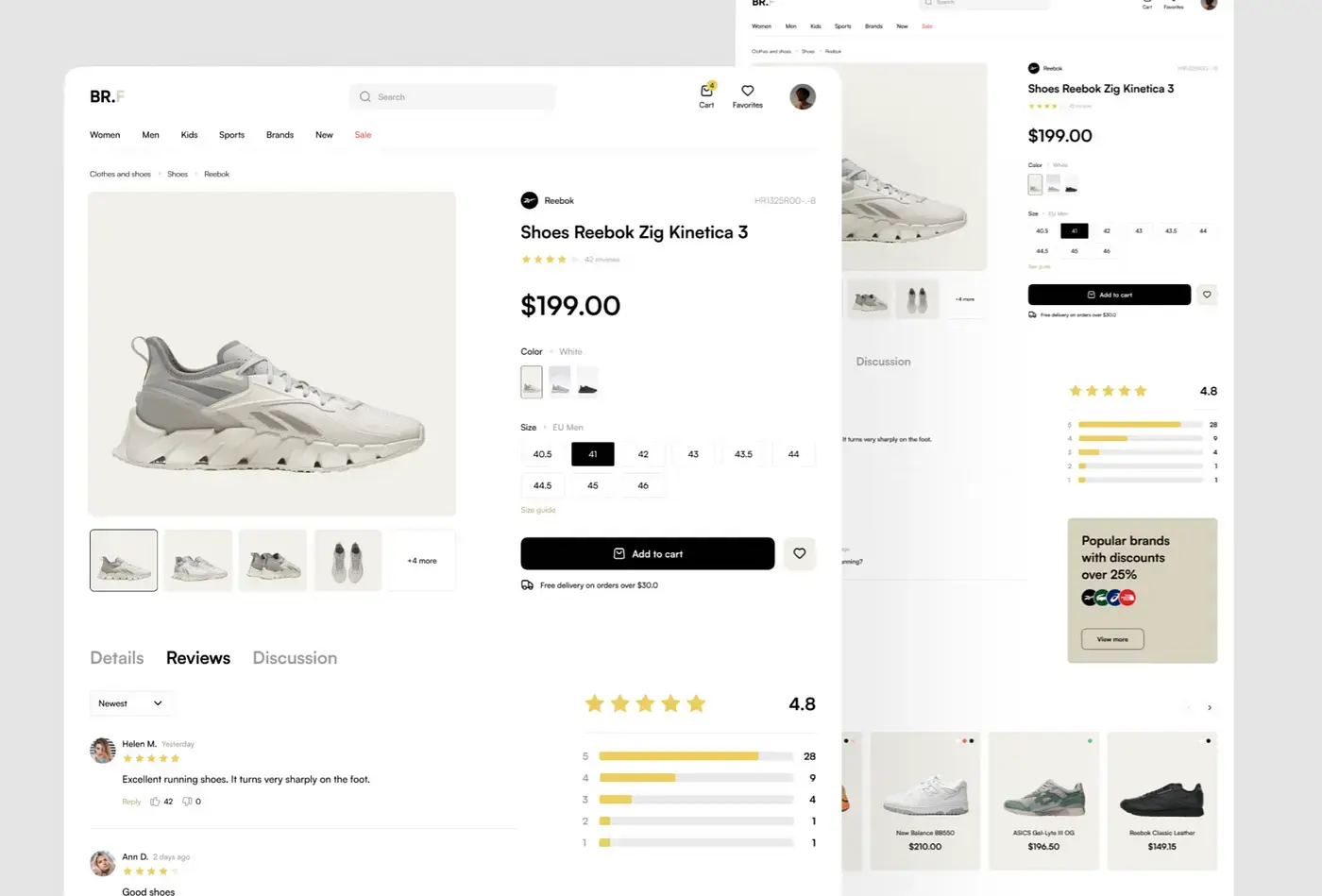
Task: Open the Size guide link
Action: pyautogui.click(x=538, y=510)
